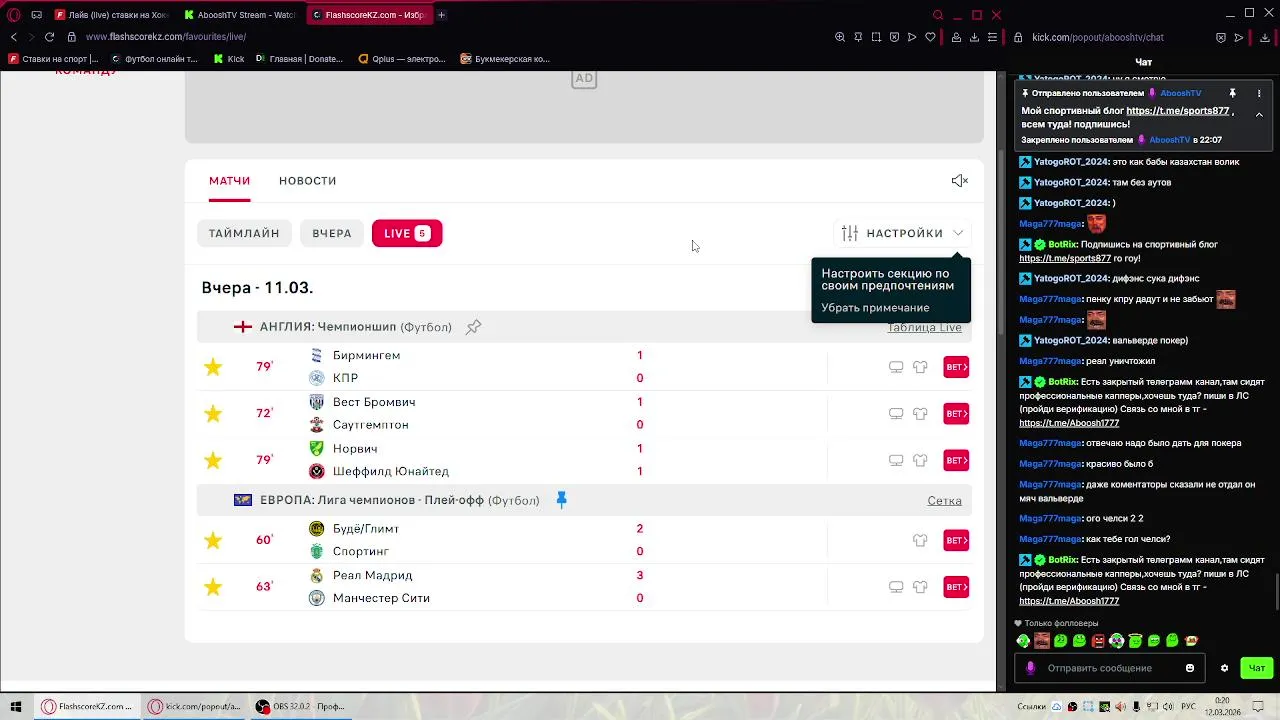Screen dimensions: 1280x720
Task: Switch to НОВОСТИ tab
Action: [x=307, y=181]
